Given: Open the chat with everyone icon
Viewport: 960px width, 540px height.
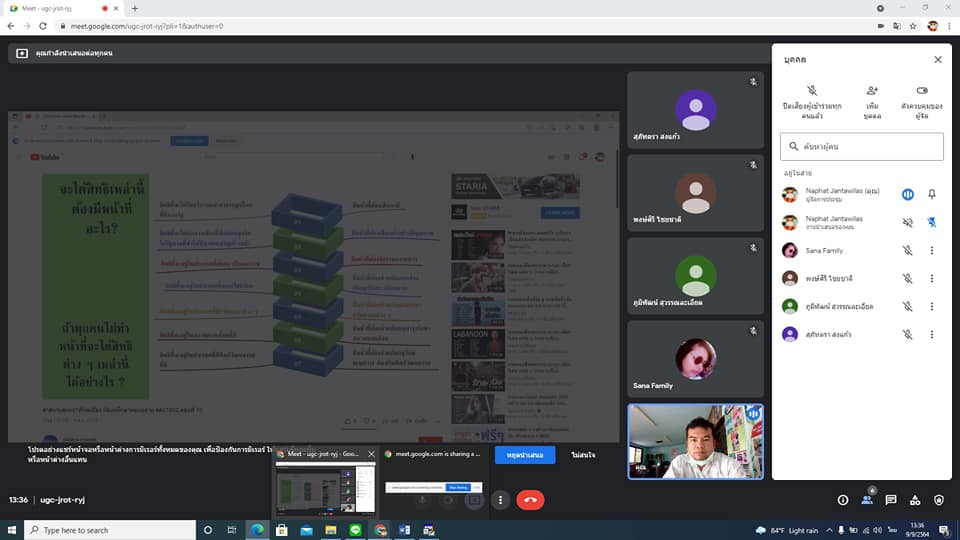Looking at the screenshot, I should coord(891,500).
